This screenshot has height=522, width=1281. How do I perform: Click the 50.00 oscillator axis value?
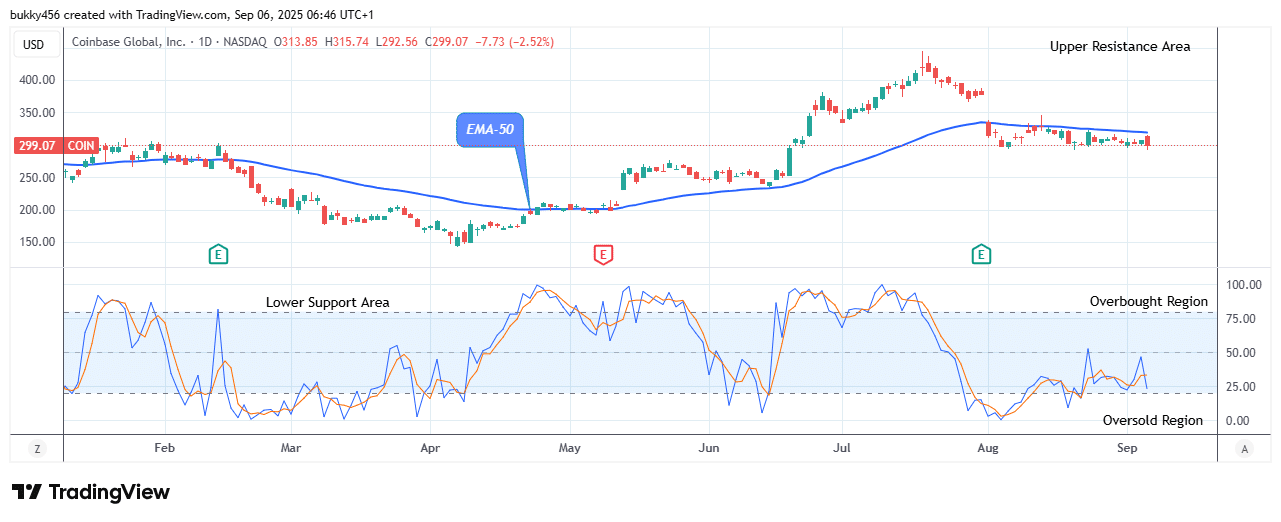[1241, 353]
